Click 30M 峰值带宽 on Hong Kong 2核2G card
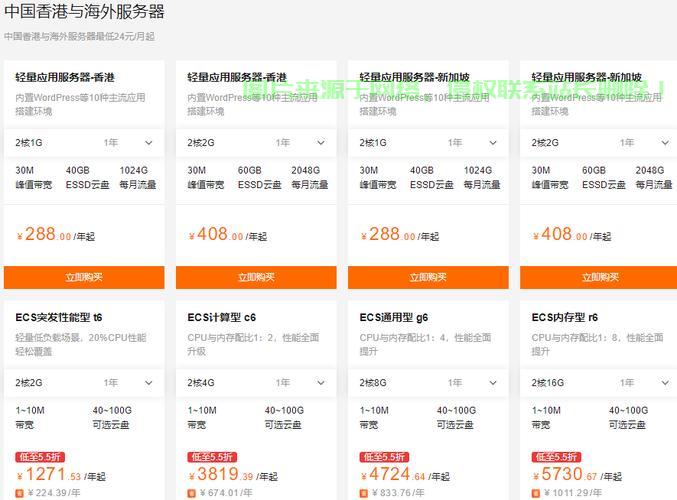 [x=206, y=177]
